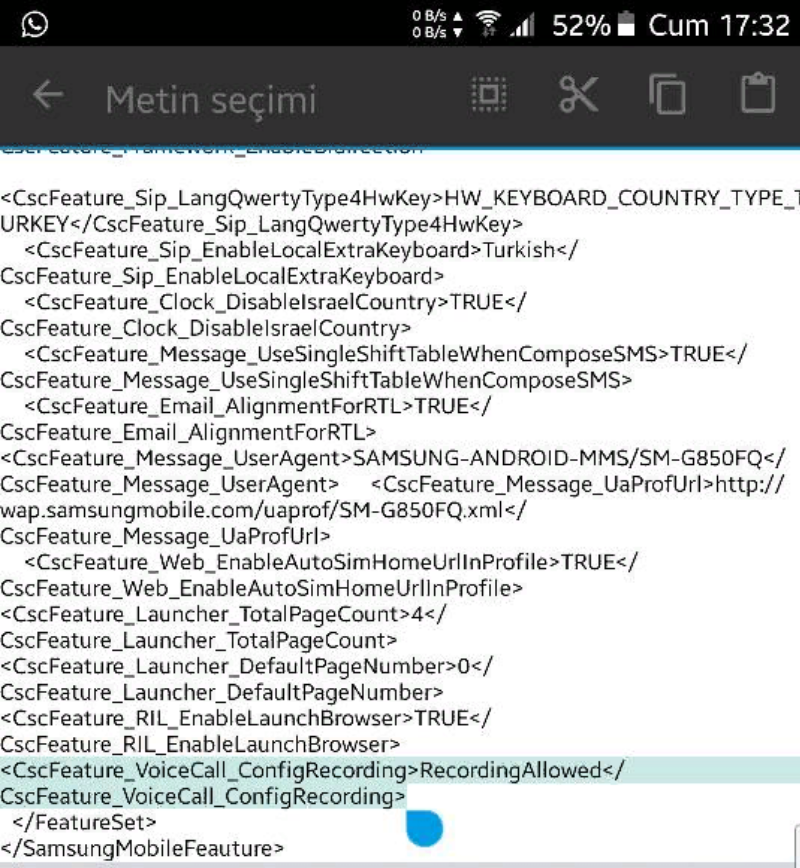The height and width of the screenshot is (868, 800).
Task: Paste with the clipboard icon
Action: coord(758,92)
